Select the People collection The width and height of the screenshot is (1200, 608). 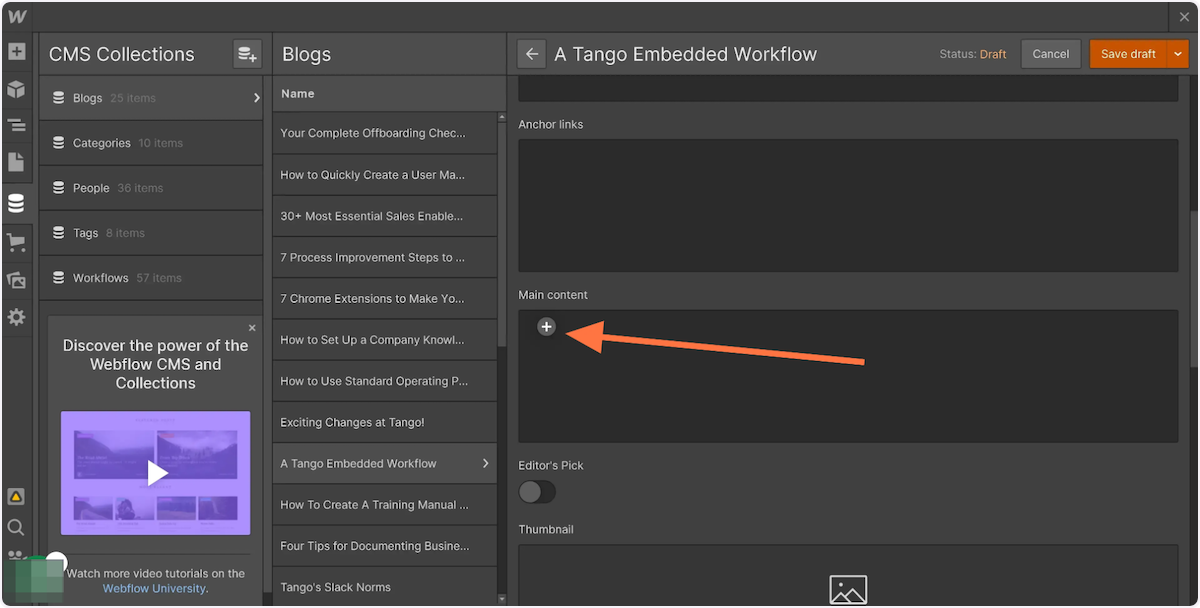pyautogui.click(x=151, y=188)
